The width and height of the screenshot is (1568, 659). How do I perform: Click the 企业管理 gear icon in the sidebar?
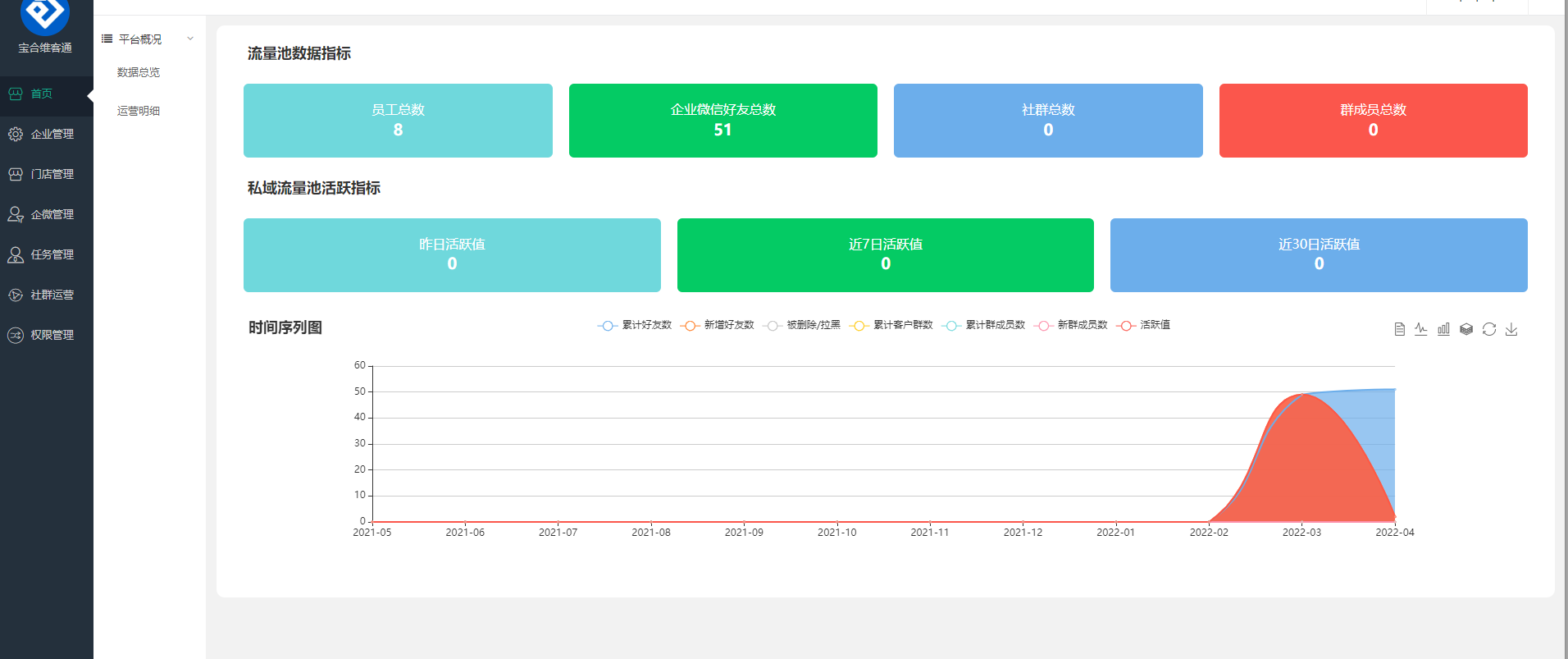[x=16, y=134]
